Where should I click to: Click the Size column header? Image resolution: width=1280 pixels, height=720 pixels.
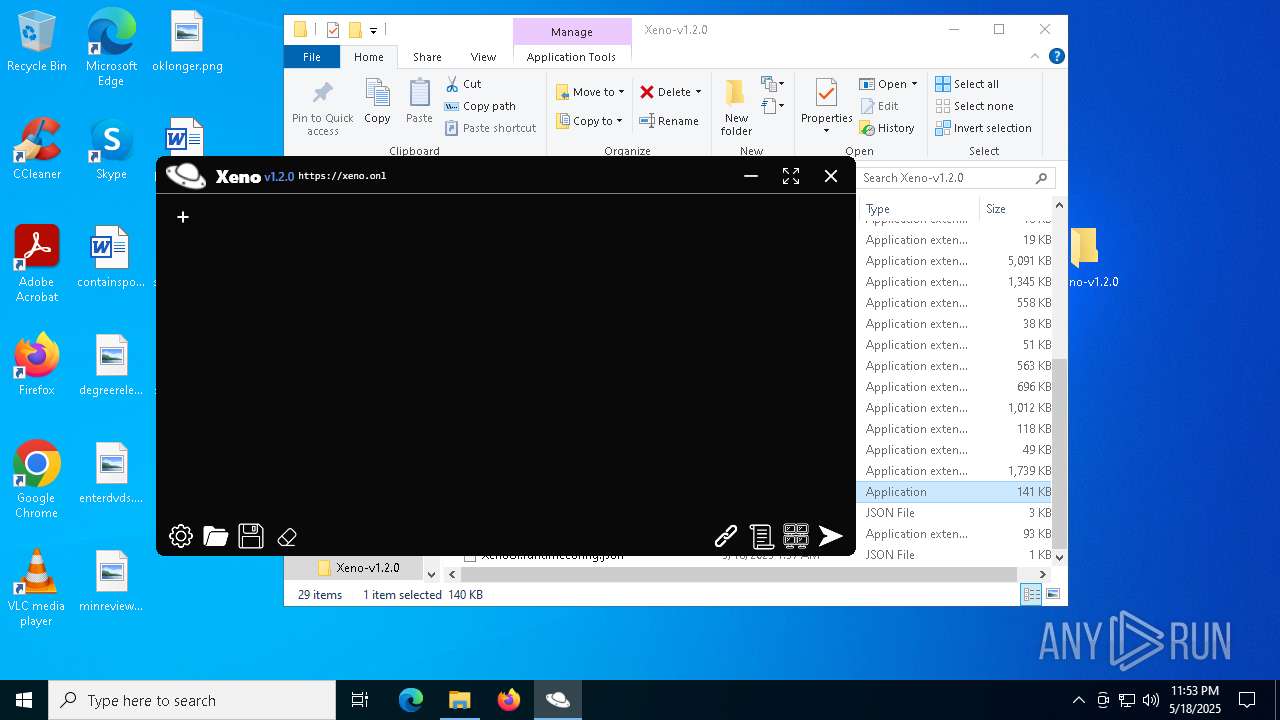[x=1015, y=209]
